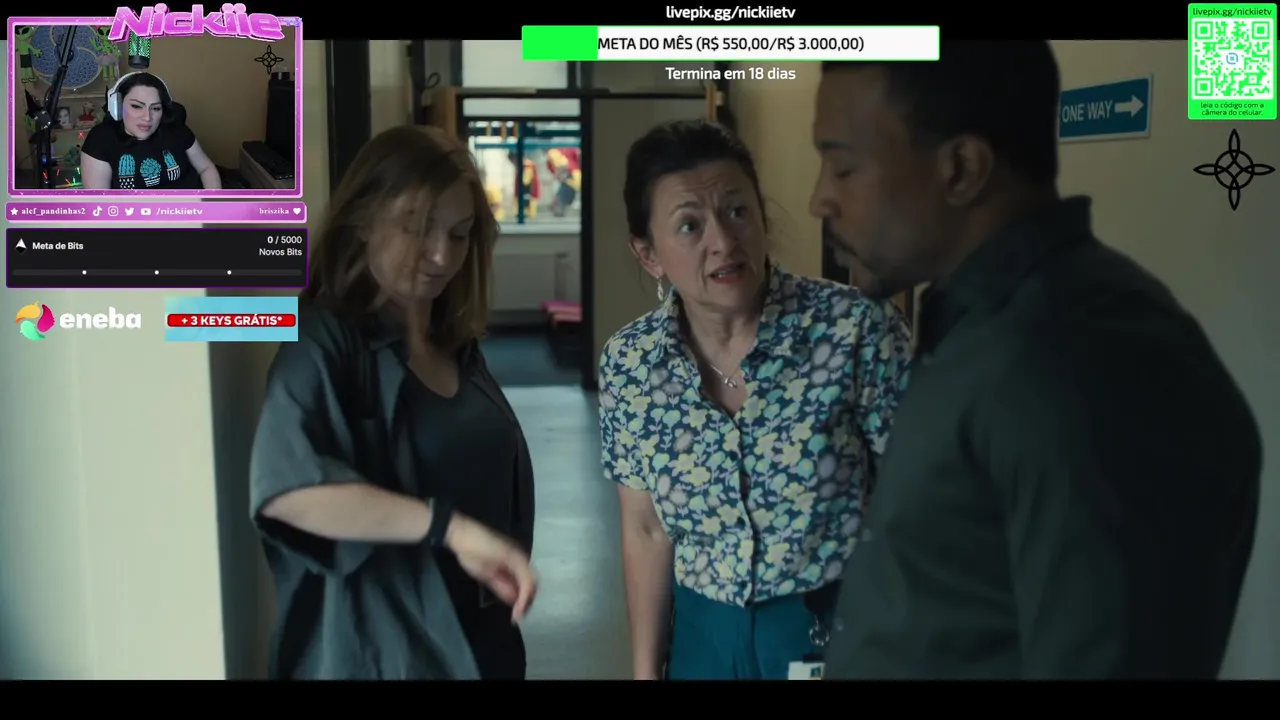This screenshot has width=1280, height=720.
Task: Click the 'leia o código com a câmera' caption
Action: 1232,108
